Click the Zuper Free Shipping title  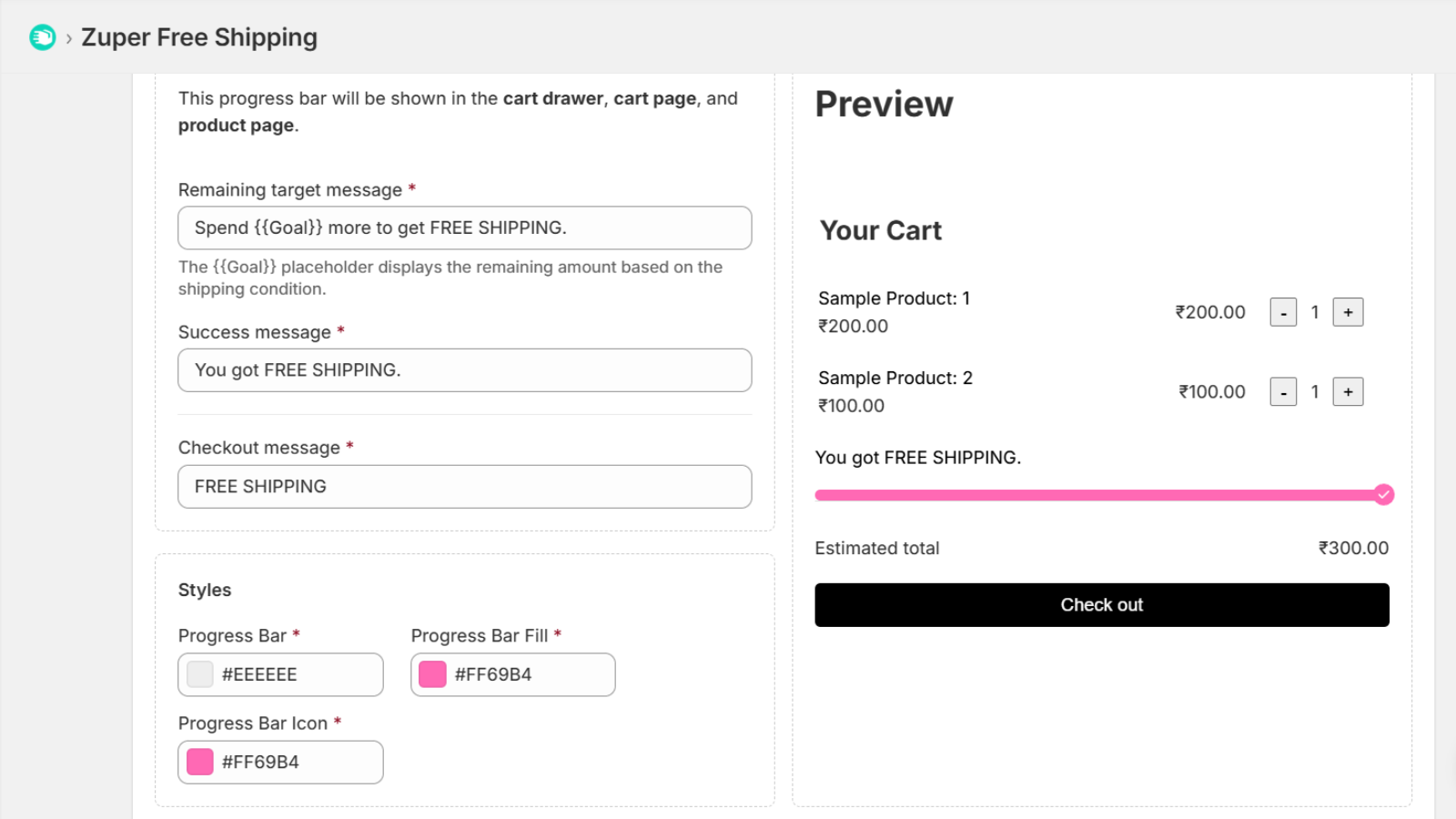[x=199, y=37]
